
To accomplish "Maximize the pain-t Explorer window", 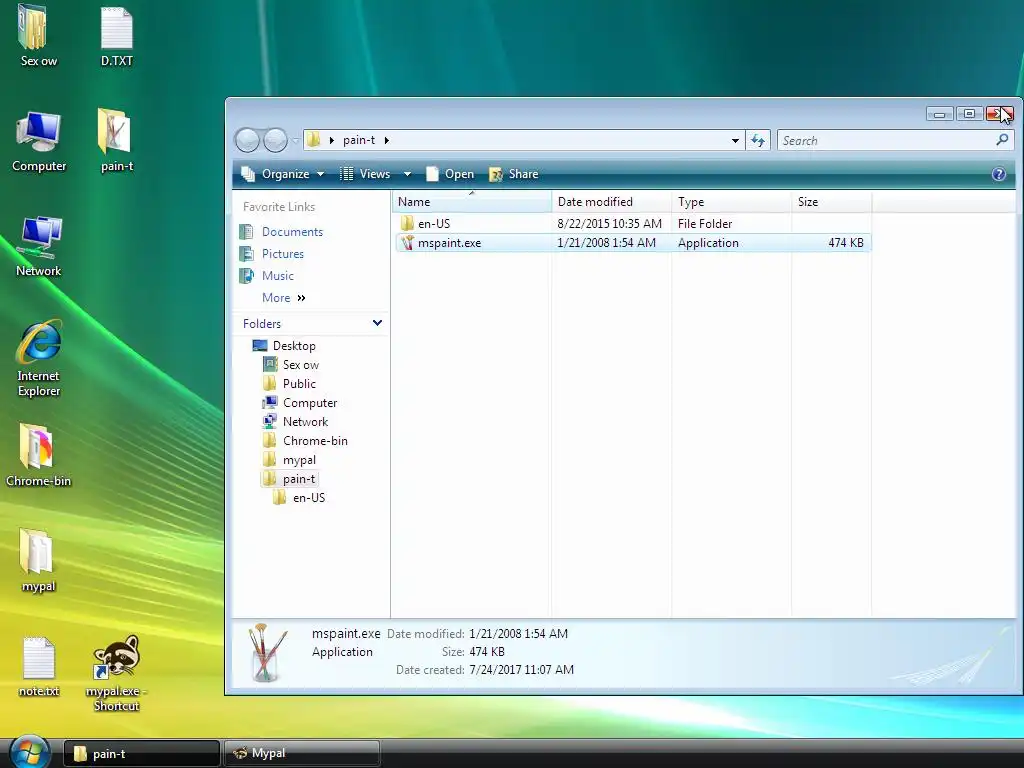I will coord(969,114).
